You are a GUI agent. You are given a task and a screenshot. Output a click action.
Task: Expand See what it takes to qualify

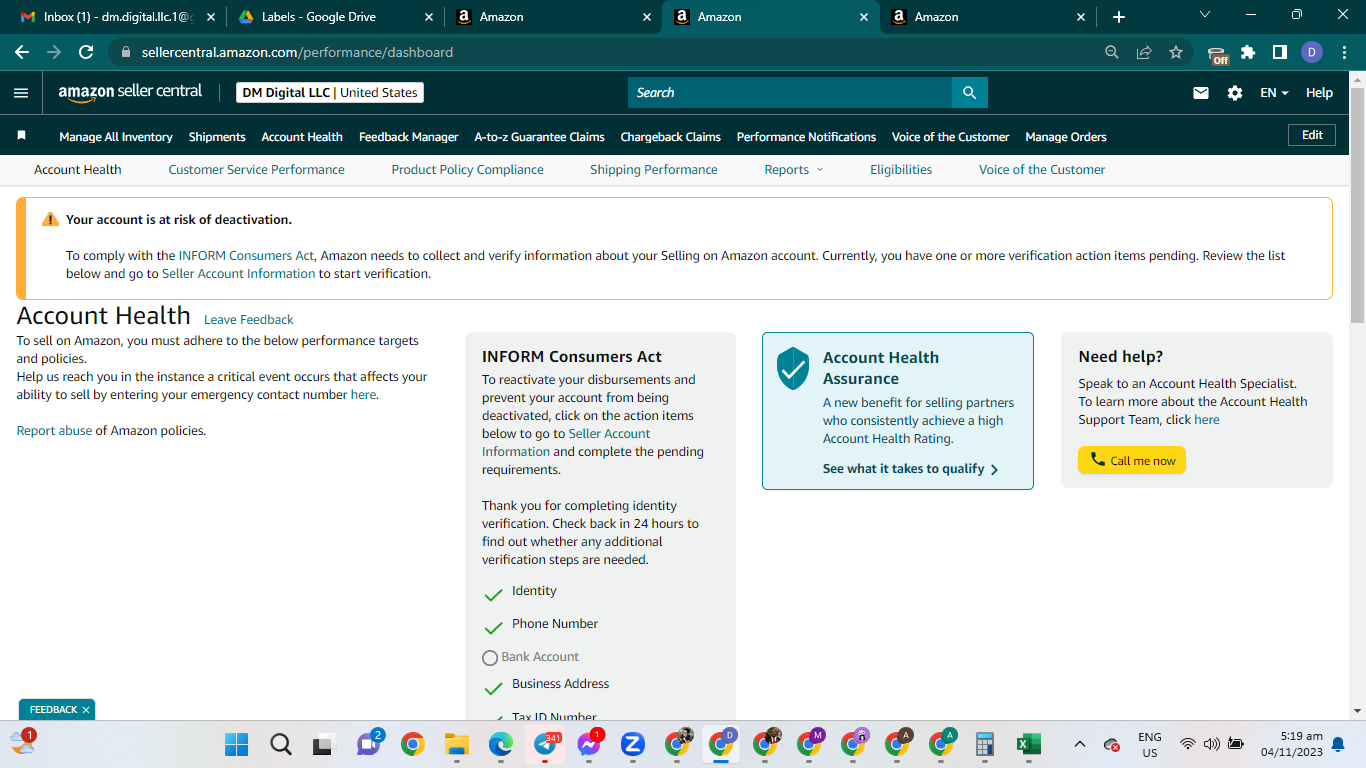910,469
